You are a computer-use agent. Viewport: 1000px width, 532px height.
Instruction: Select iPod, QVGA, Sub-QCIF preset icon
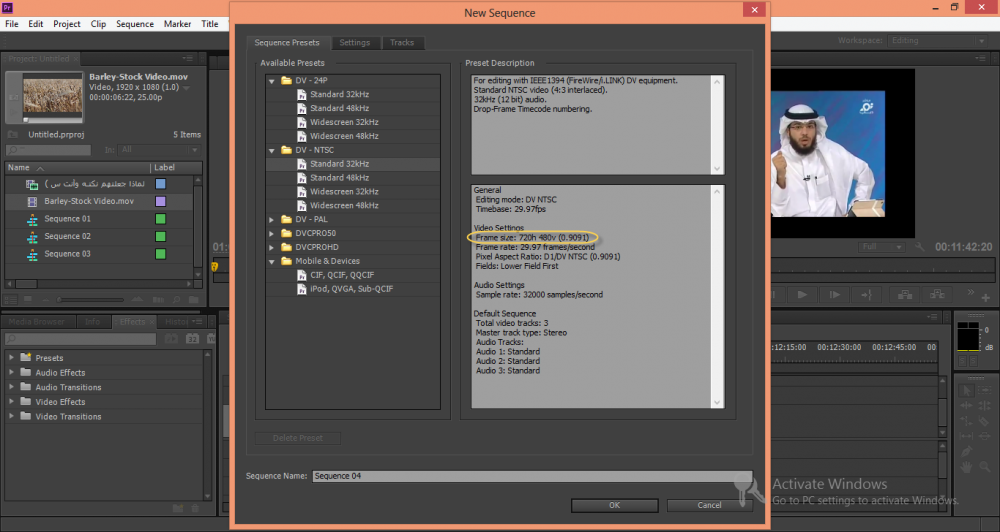click(x=301, y=289)
